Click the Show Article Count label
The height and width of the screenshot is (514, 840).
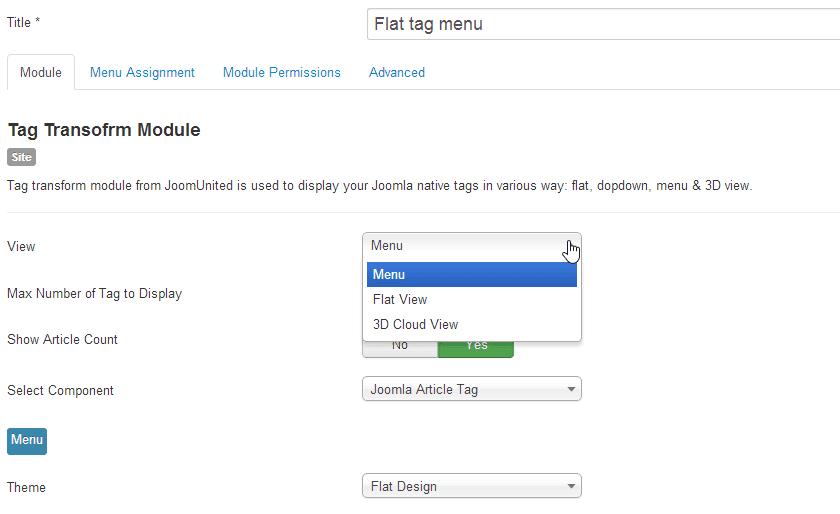coord(62,340)
